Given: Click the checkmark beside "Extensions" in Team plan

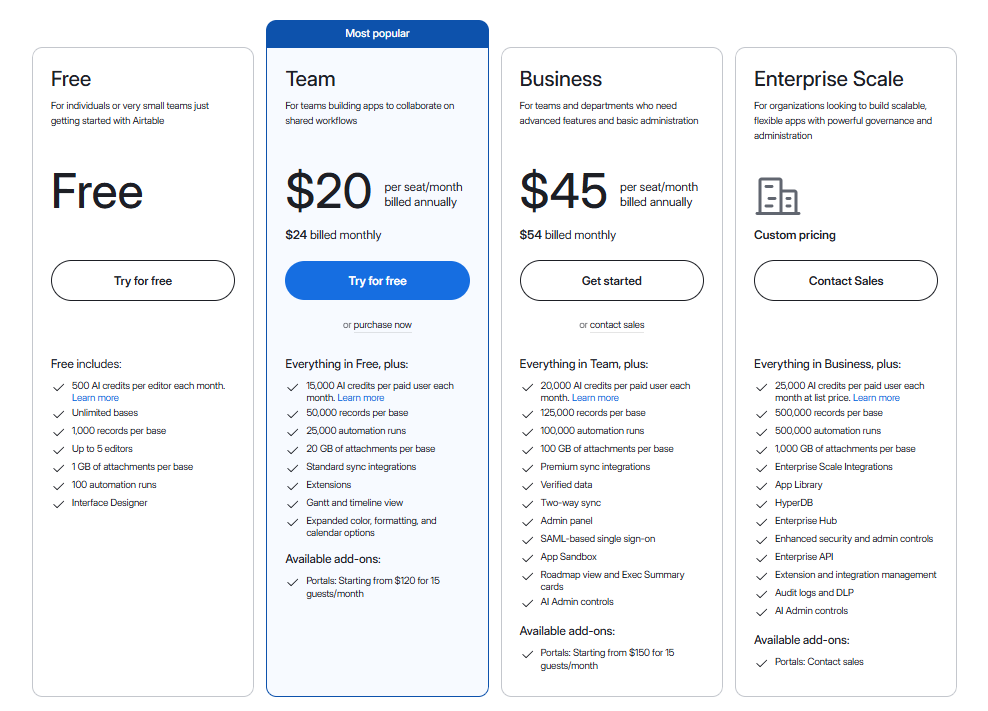Looking at the screenshot, I should 293,484.
